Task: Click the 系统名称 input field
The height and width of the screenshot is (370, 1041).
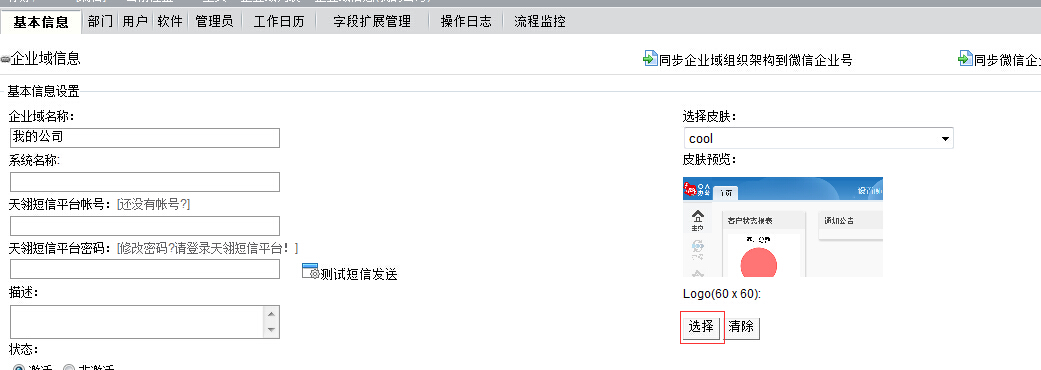Action: pos(145,182)
